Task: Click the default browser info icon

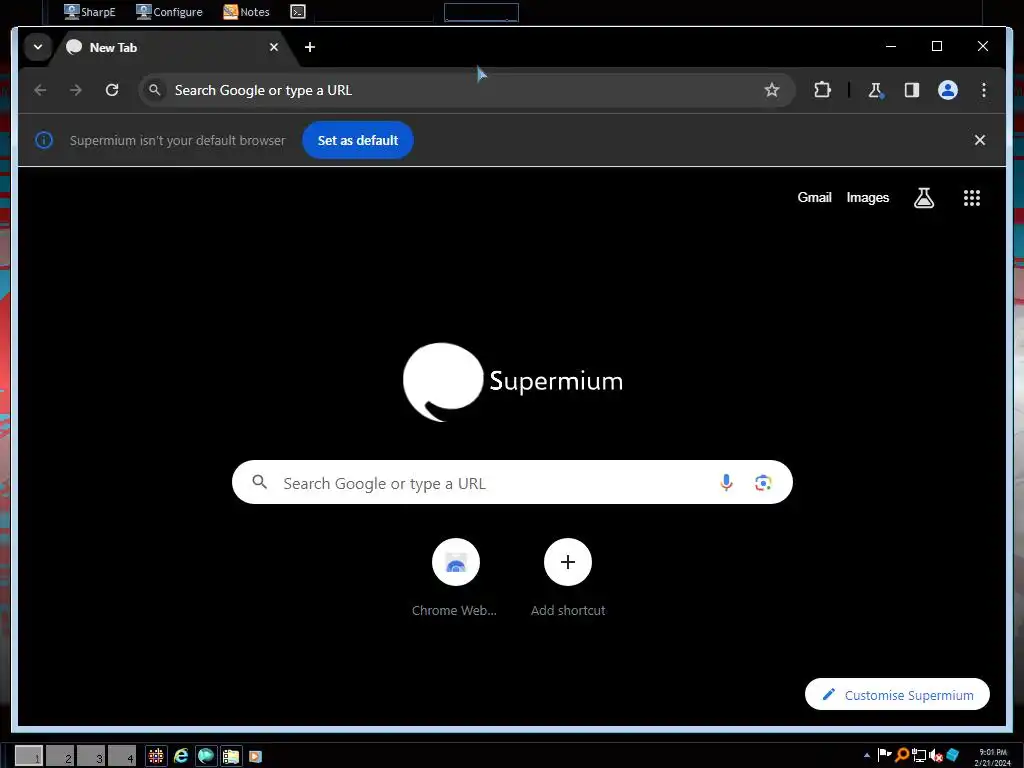Action: click(44, 140)
